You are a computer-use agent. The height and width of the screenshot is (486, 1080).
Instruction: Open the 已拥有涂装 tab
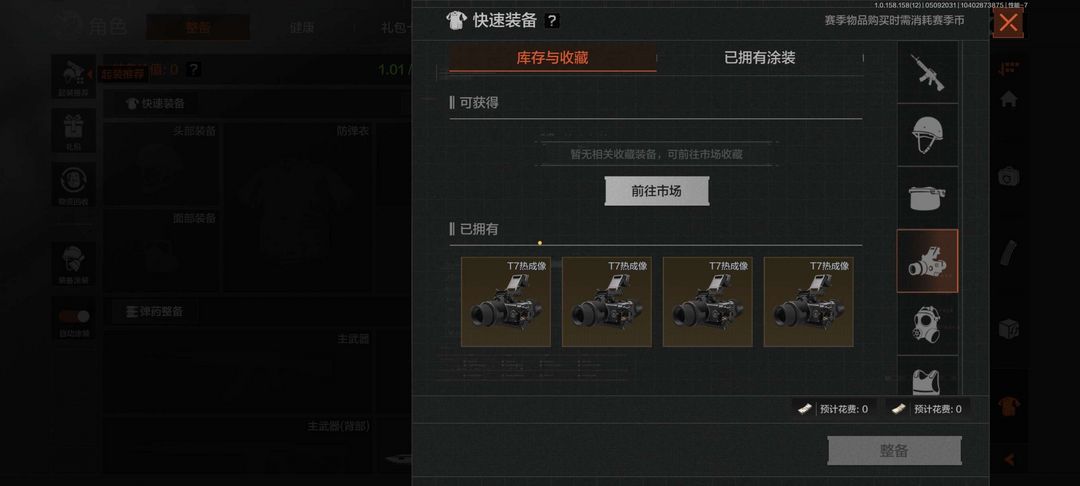[x=760, y=58]
